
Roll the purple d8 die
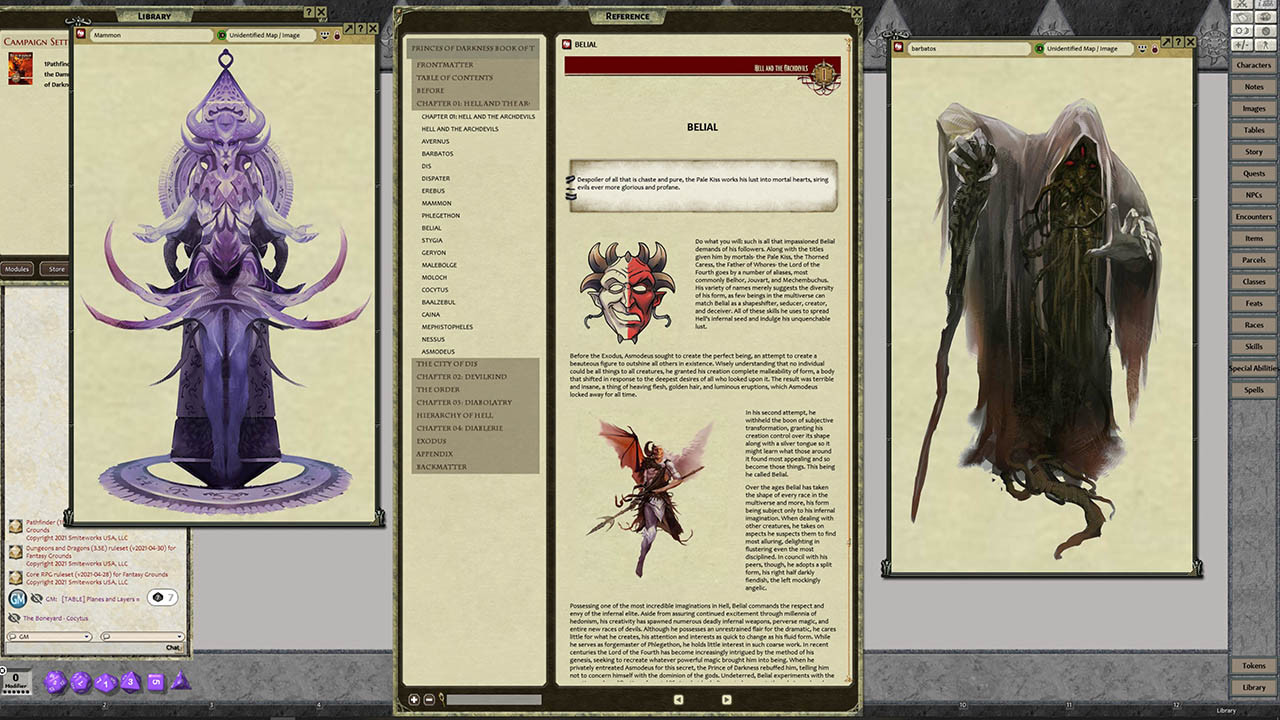(x=130, y=682)
